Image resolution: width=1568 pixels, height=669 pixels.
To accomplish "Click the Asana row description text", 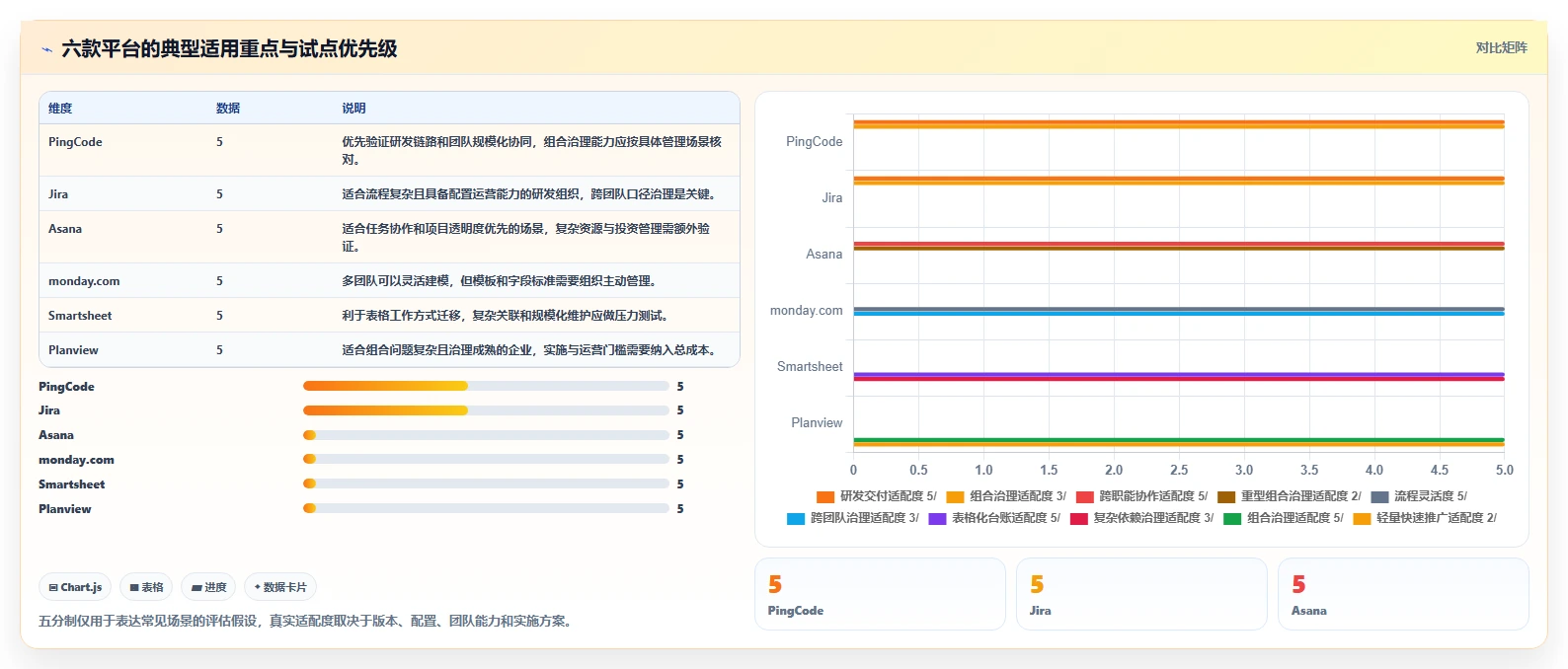I will pyautogui.click(x=526, y=238).
